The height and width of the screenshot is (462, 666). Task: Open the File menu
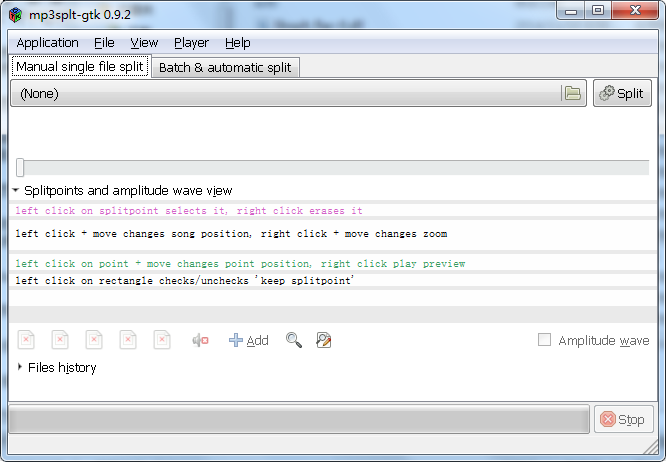click(104, 43)
